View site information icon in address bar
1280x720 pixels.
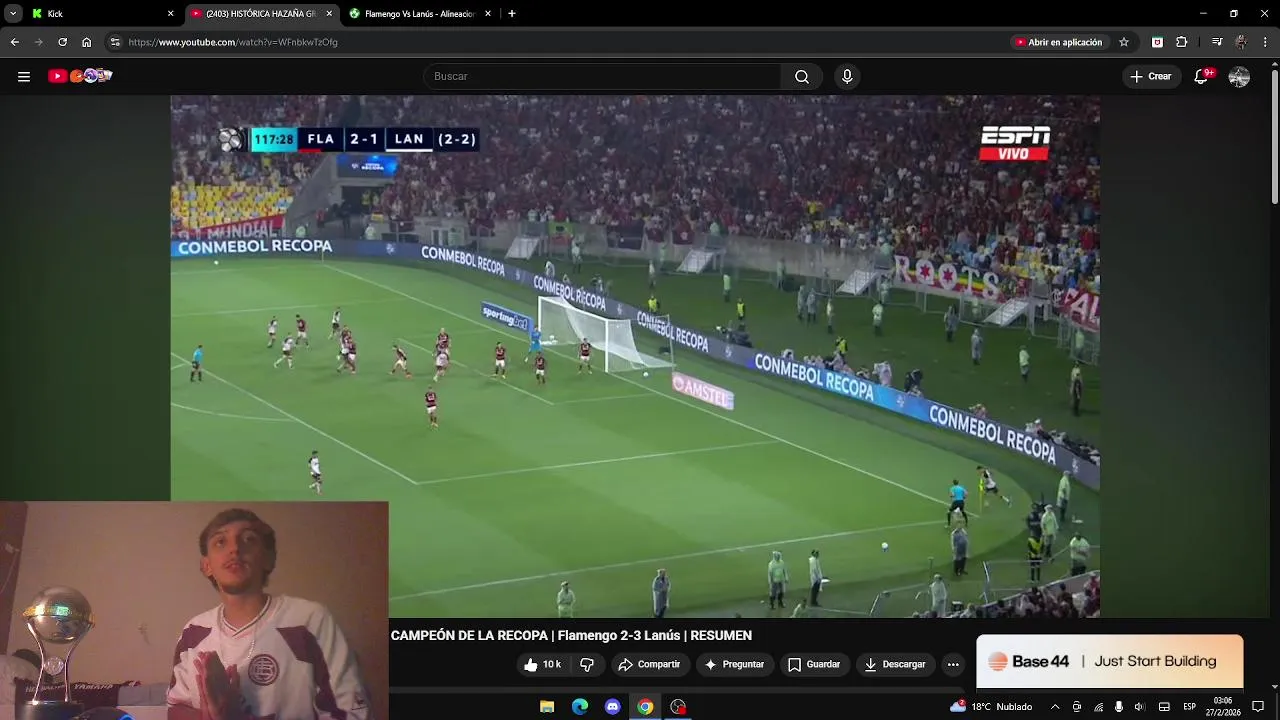[115, 42]
